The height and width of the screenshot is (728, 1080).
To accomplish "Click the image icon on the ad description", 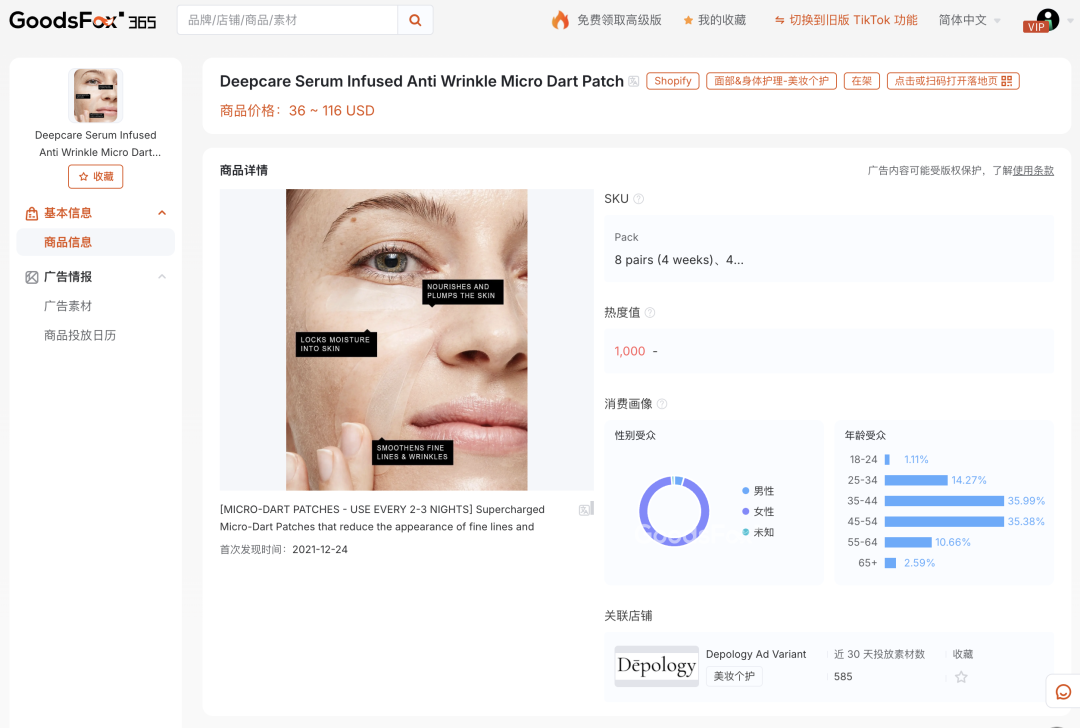I will pos(583,510).
